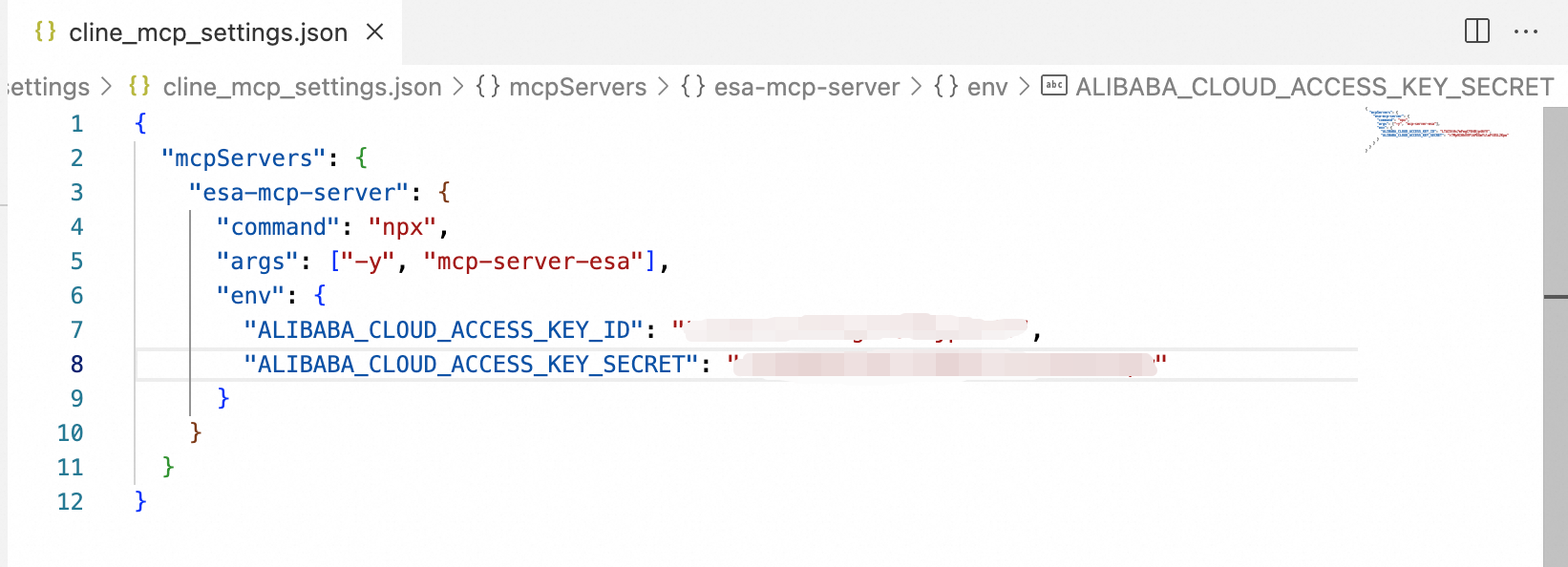Select ALIBABA_CLOUD_ACCESS_KEY_SECRET breadcrumb
The height and width of the screenshot is (567, 1568).
tap(1314, 87)
